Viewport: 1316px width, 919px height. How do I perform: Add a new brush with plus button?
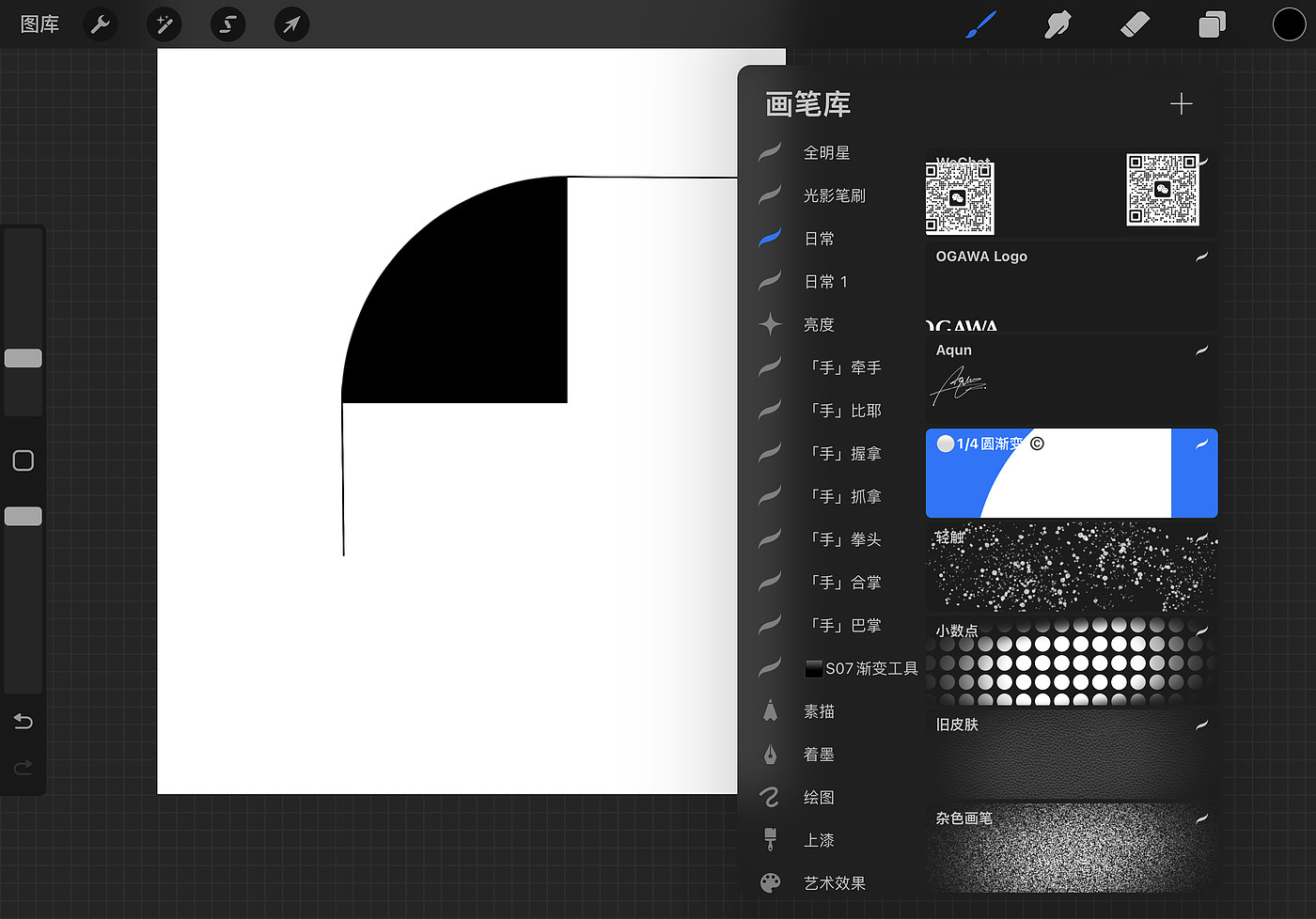coord(1181,103)
